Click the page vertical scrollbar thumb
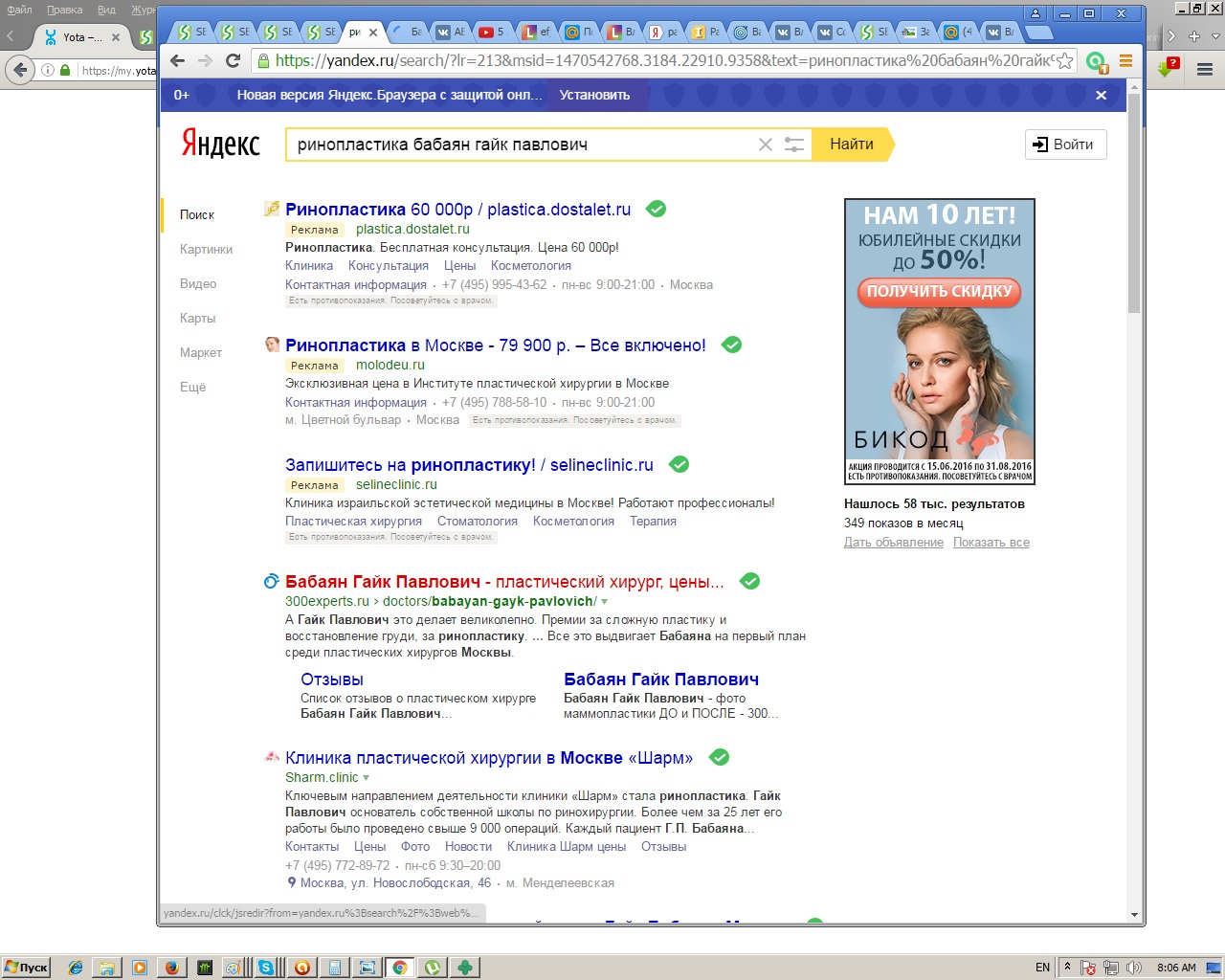1225x980 pixels. click(x=1134, y=201)
